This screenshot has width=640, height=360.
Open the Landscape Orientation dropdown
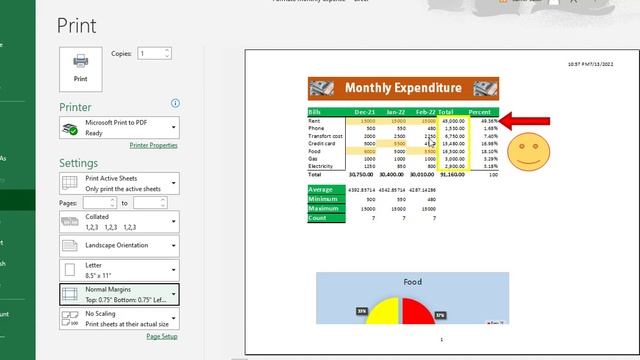119,246
